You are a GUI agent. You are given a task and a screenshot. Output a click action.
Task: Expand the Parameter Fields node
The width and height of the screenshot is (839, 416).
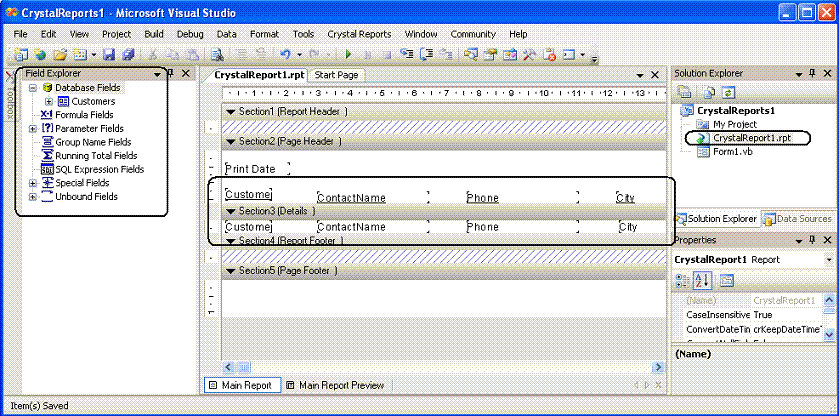click(x=33, y=128)
